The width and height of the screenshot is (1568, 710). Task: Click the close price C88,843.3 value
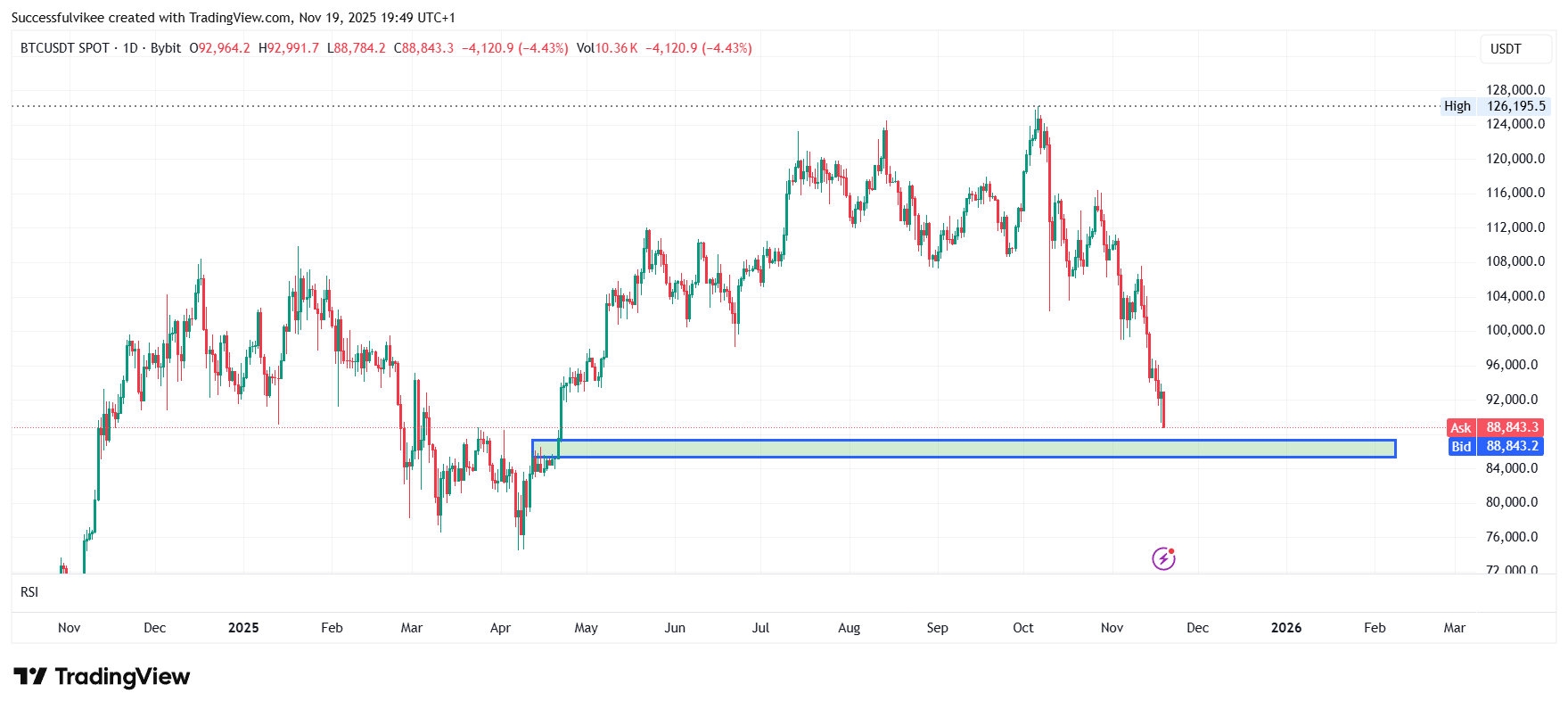pos(424,48)
